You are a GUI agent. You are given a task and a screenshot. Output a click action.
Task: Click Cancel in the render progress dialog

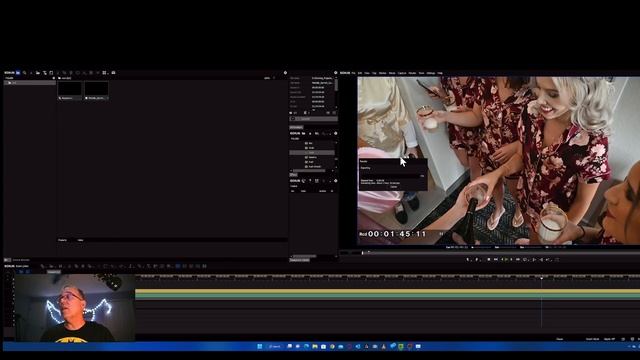[x=393, y=187]
